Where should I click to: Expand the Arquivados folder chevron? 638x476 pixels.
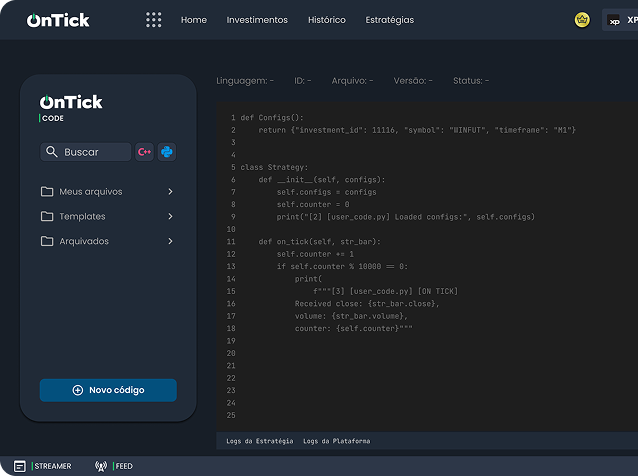[x=170, y=241]
